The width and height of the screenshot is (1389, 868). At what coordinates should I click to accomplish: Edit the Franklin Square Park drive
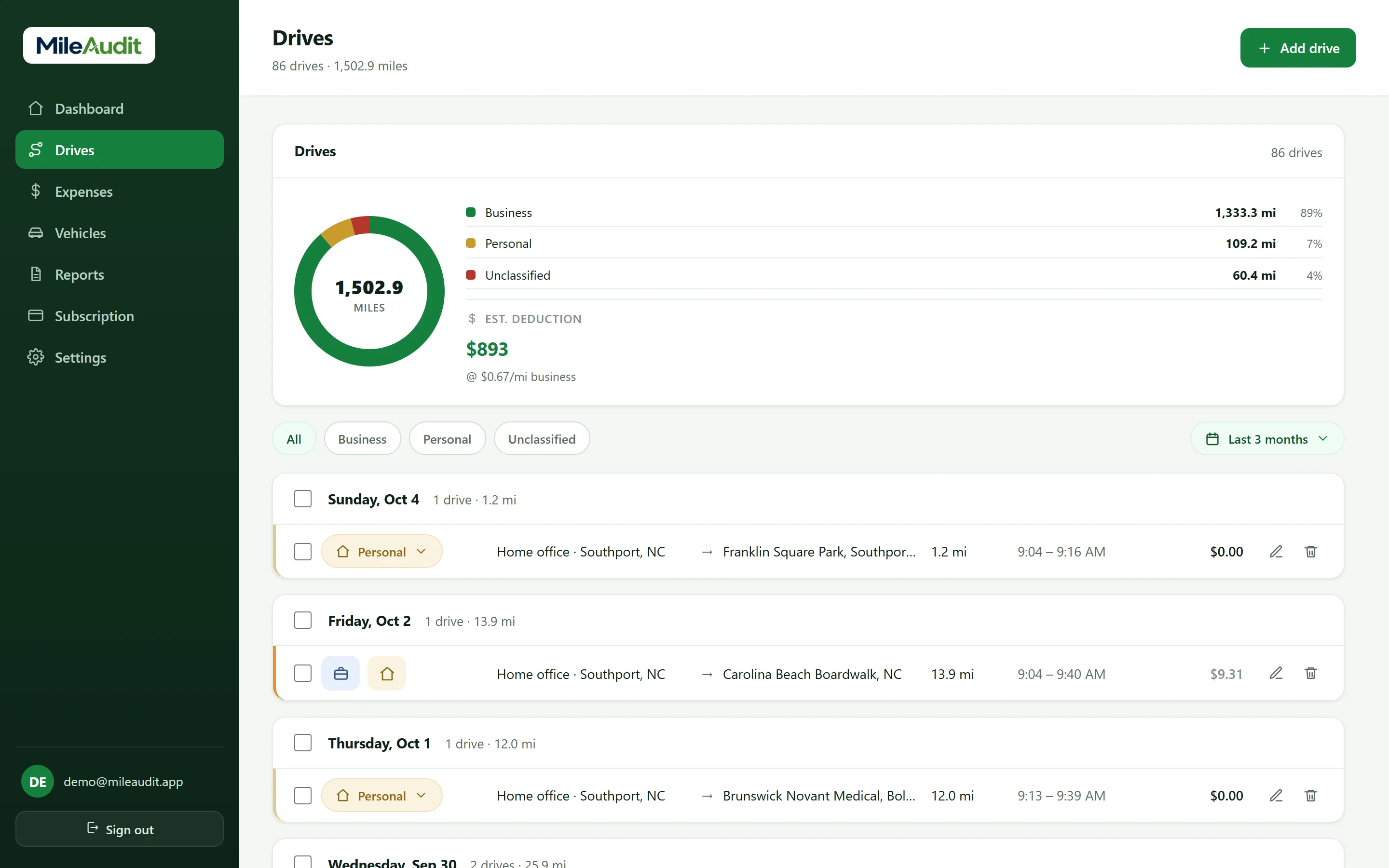1276,552
